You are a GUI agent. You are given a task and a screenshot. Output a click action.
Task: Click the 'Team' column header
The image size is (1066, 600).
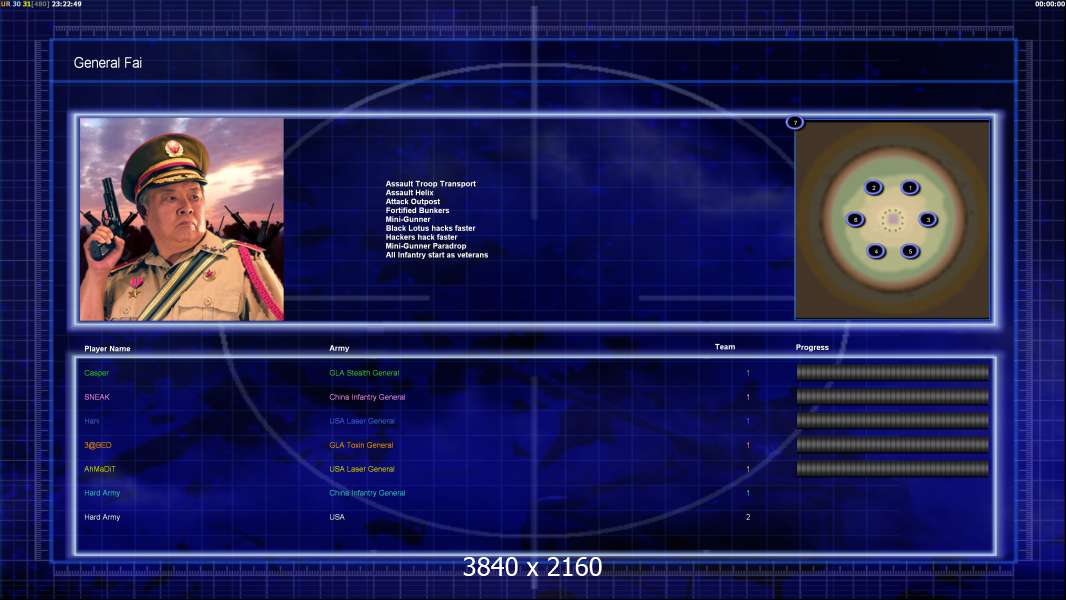[725, 347]
